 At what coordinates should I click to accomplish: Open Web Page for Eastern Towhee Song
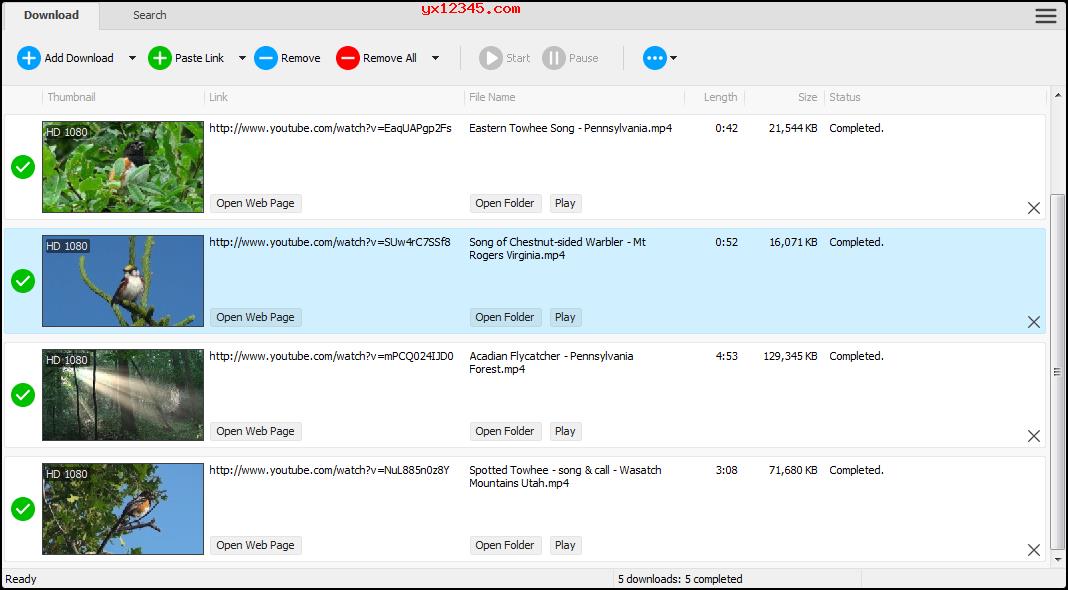point(255,203)
